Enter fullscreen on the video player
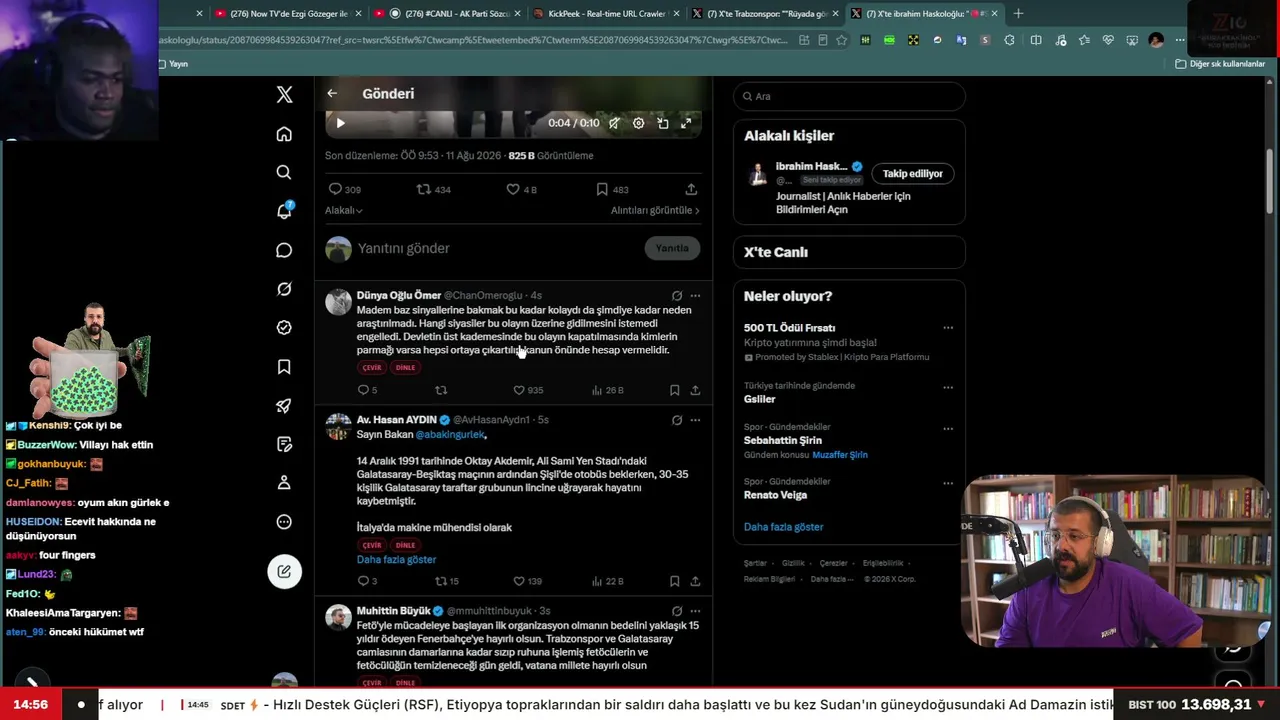Screen dimensions: 1280x720 pos(686,123)
